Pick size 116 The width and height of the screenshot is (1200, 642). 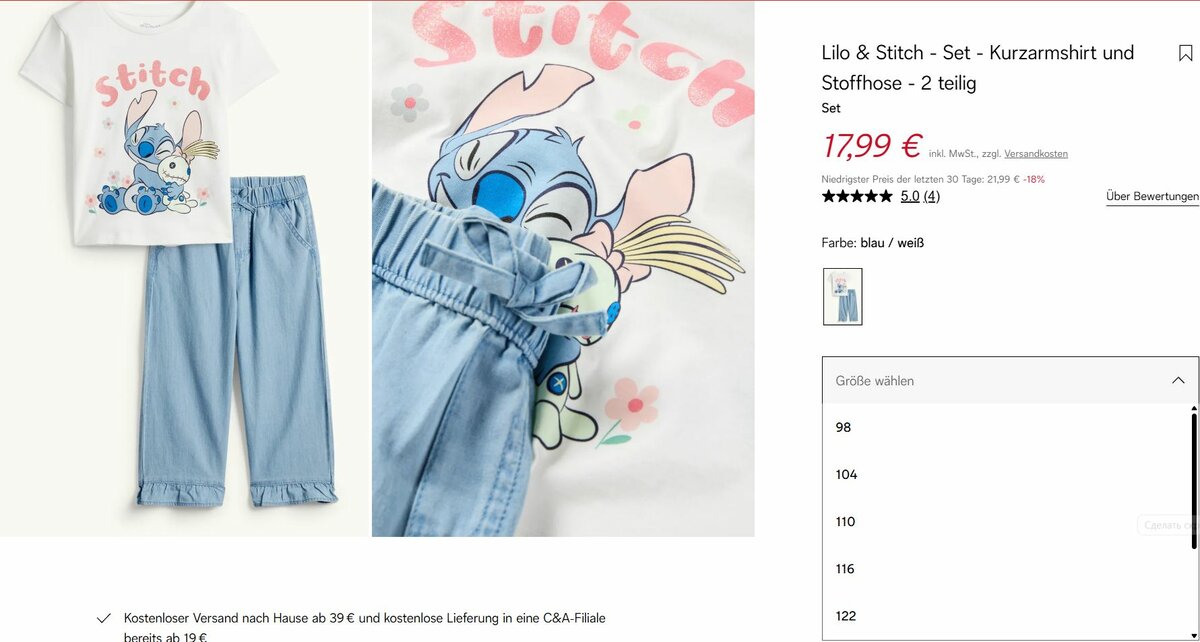pos(1006,569)
